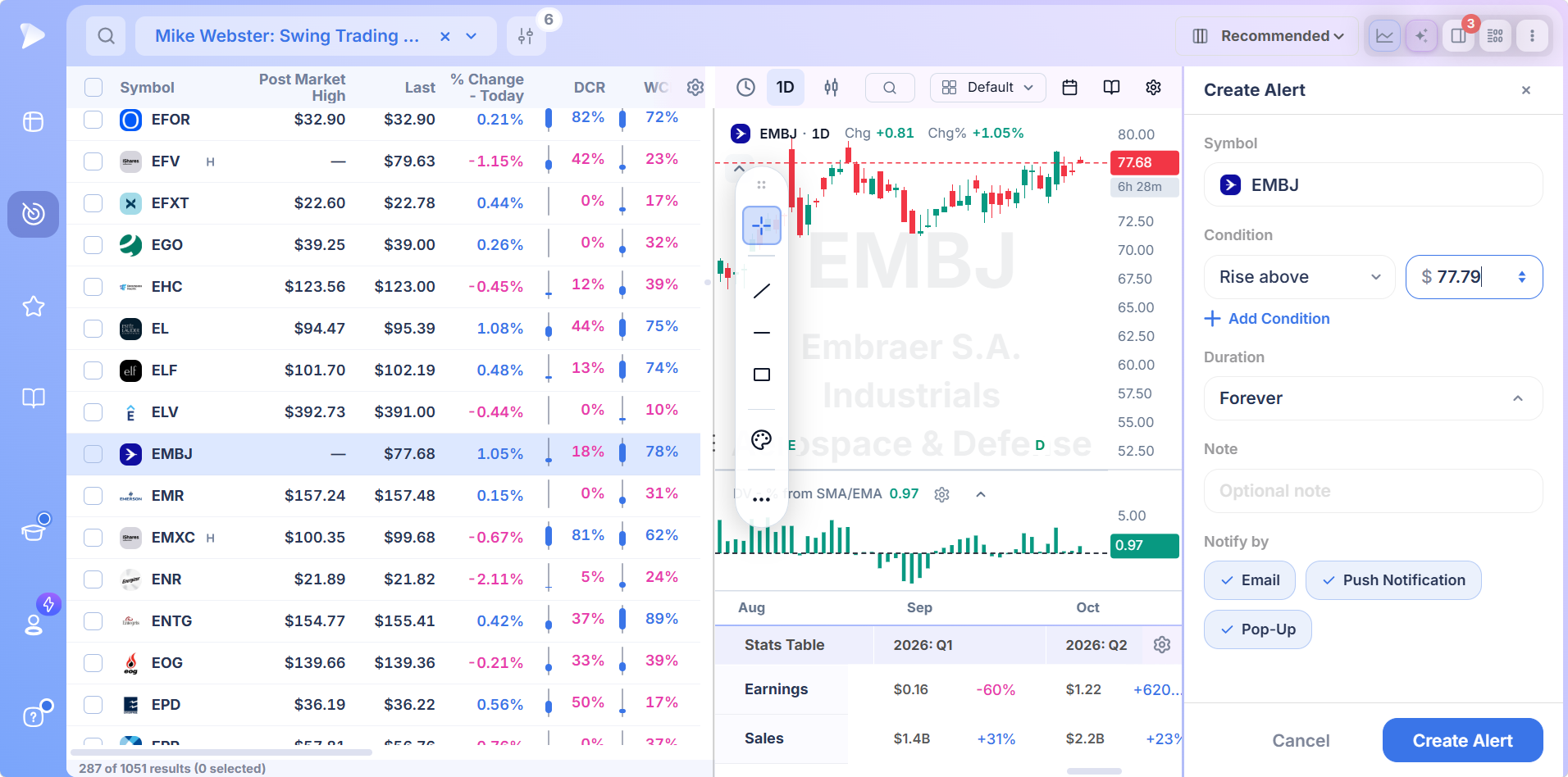The image size is (1568, 777).
Task: Click the Create Alert button
Action: coord(1462,741)
